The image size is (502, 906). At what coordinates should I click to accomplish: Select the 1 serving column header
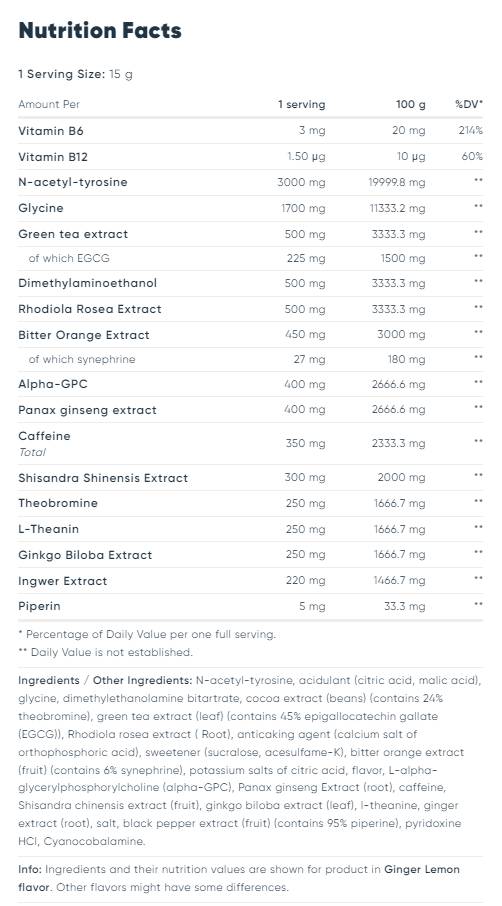(302, 105)
